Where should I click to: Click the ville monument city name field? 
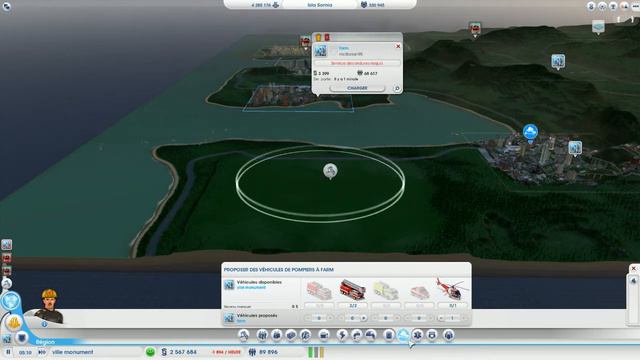(96, 352)
